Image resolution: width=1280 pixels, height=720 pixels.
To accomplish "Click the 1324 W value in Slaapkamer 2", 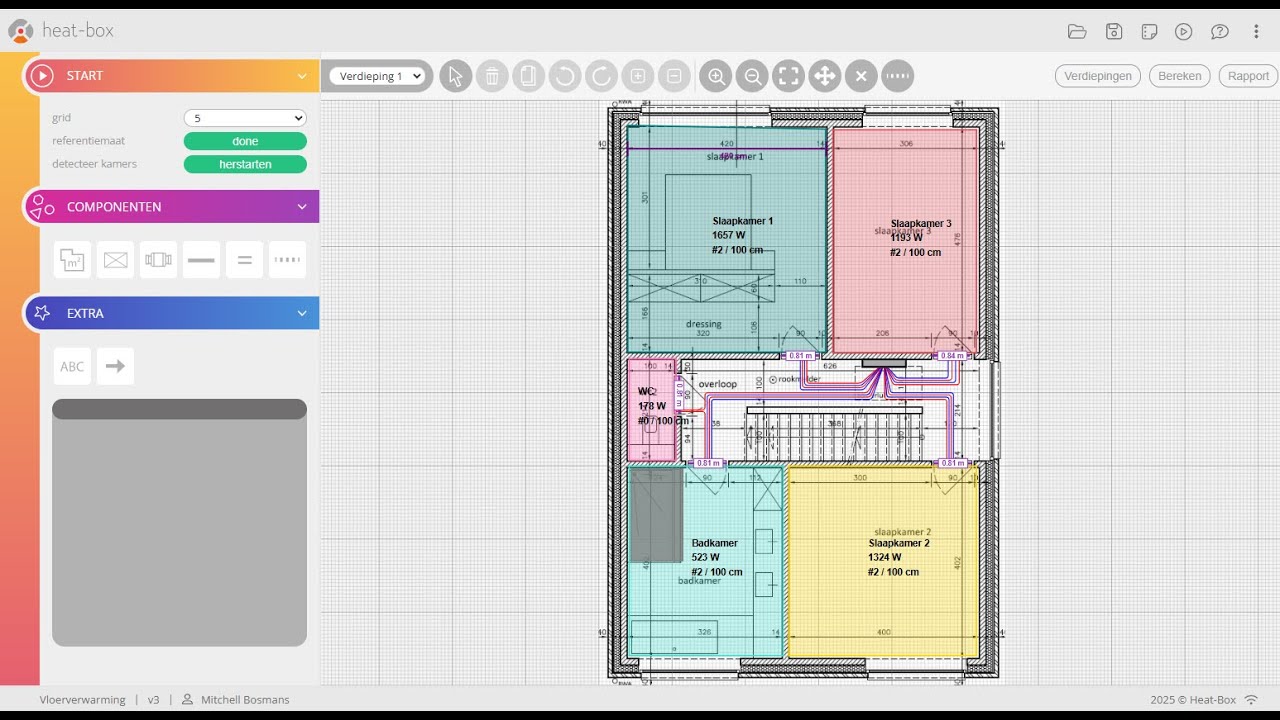I will tap(885, 557).
